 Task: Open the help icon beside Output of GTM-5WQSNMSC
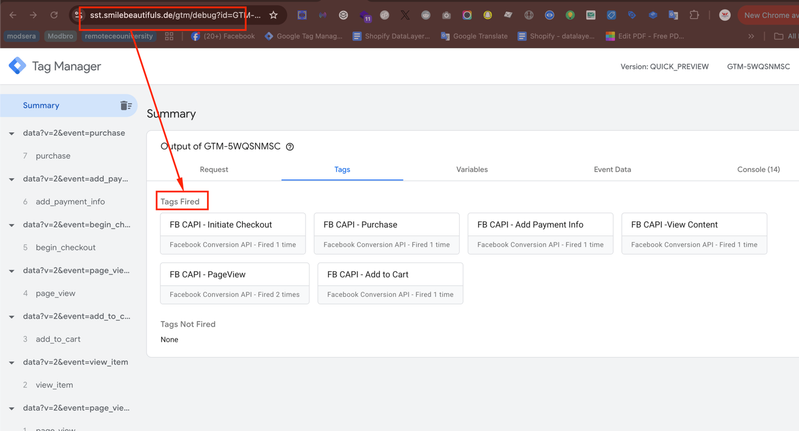click(x=290, y=147)
